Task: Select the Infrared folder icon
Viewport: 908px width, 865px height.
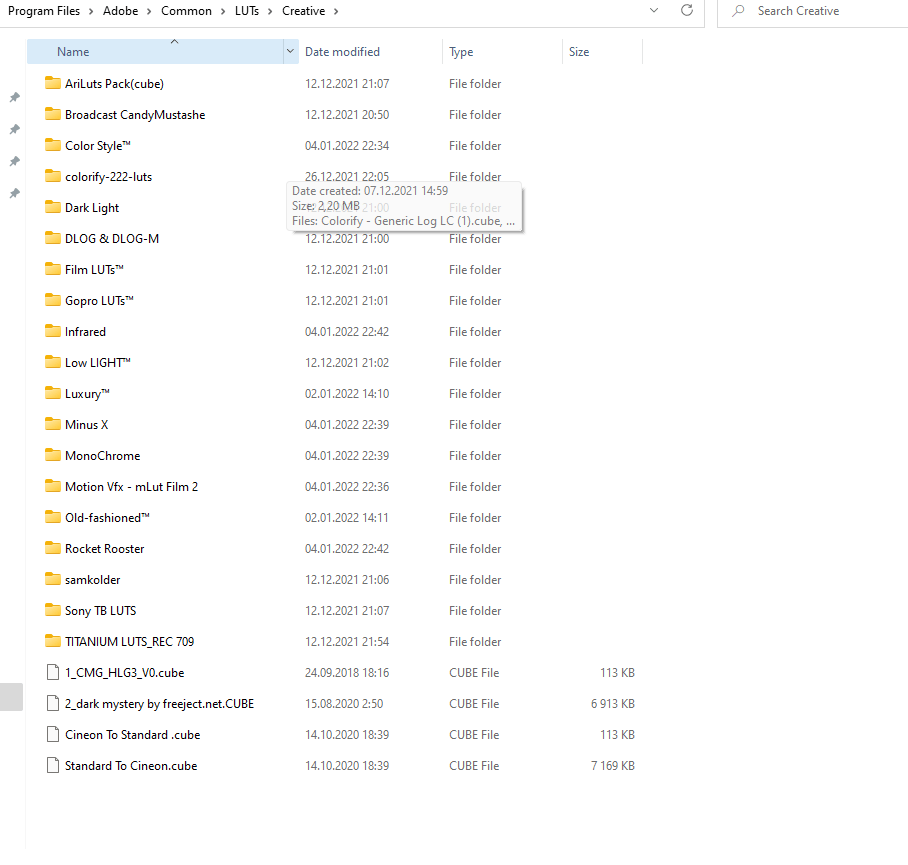Action: tap(53, 331)
